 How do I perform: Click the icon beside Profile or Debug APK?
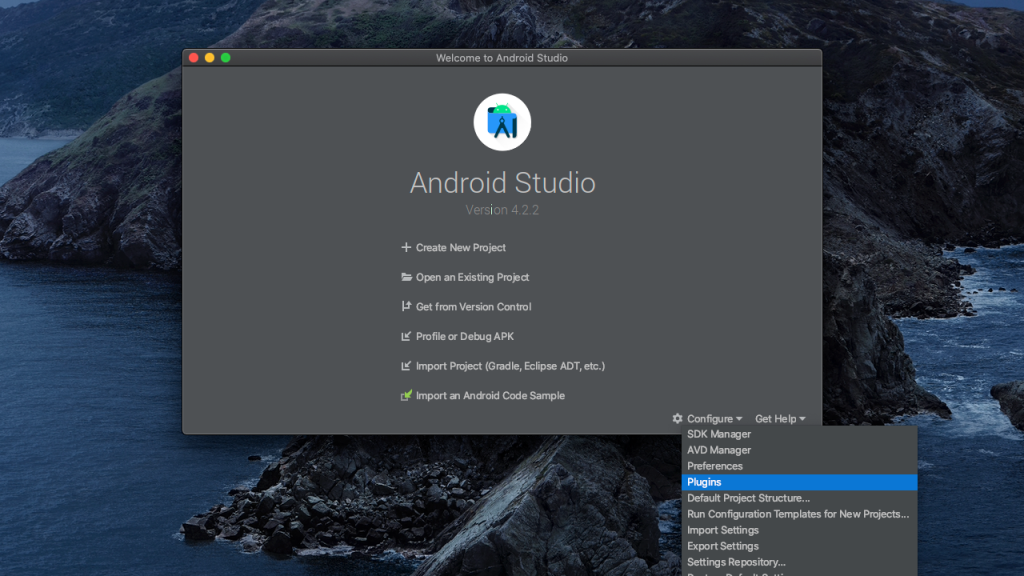tap(406, 336)
